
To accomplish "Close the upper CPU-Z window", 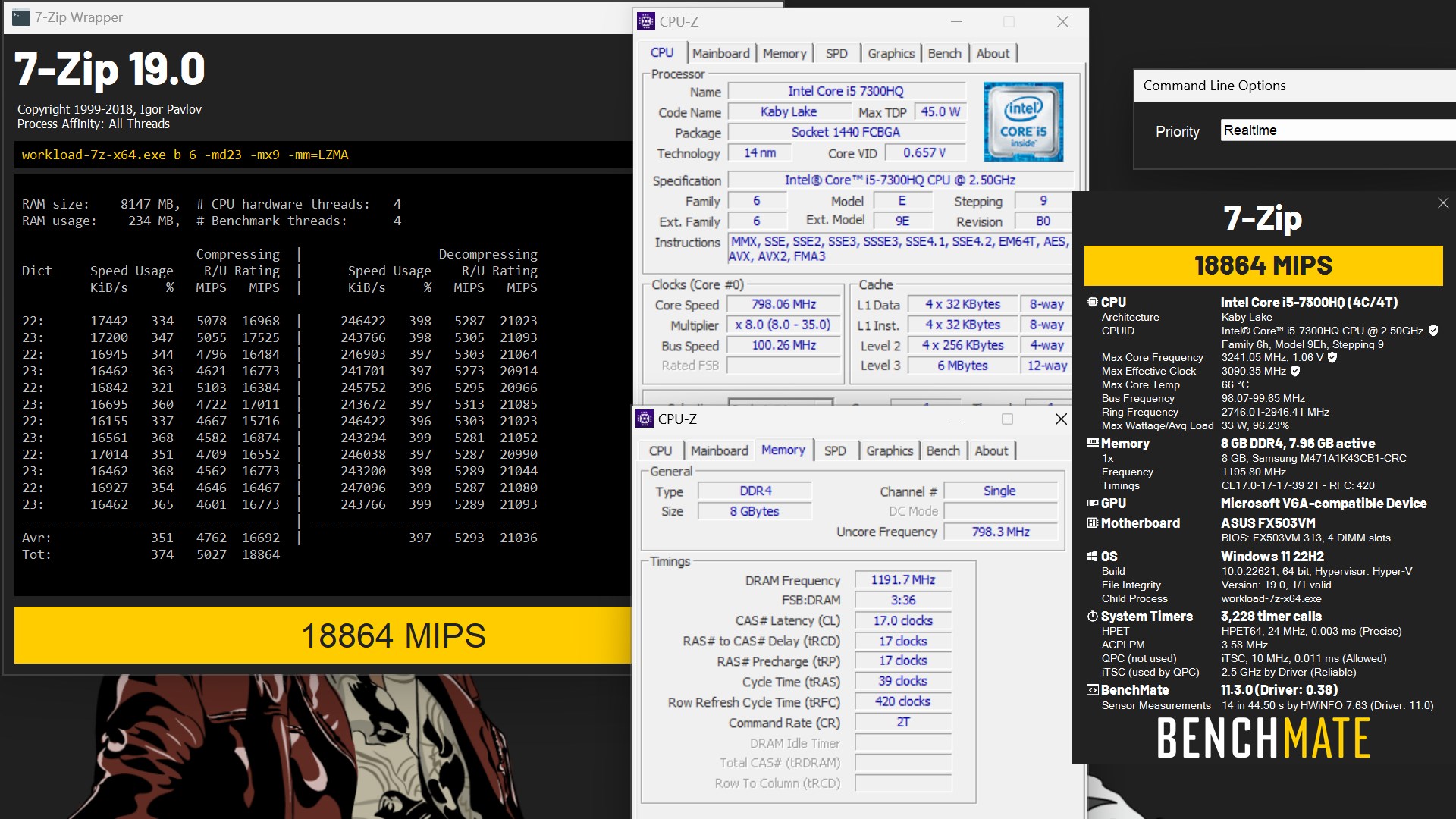I will click(1062, 22).
